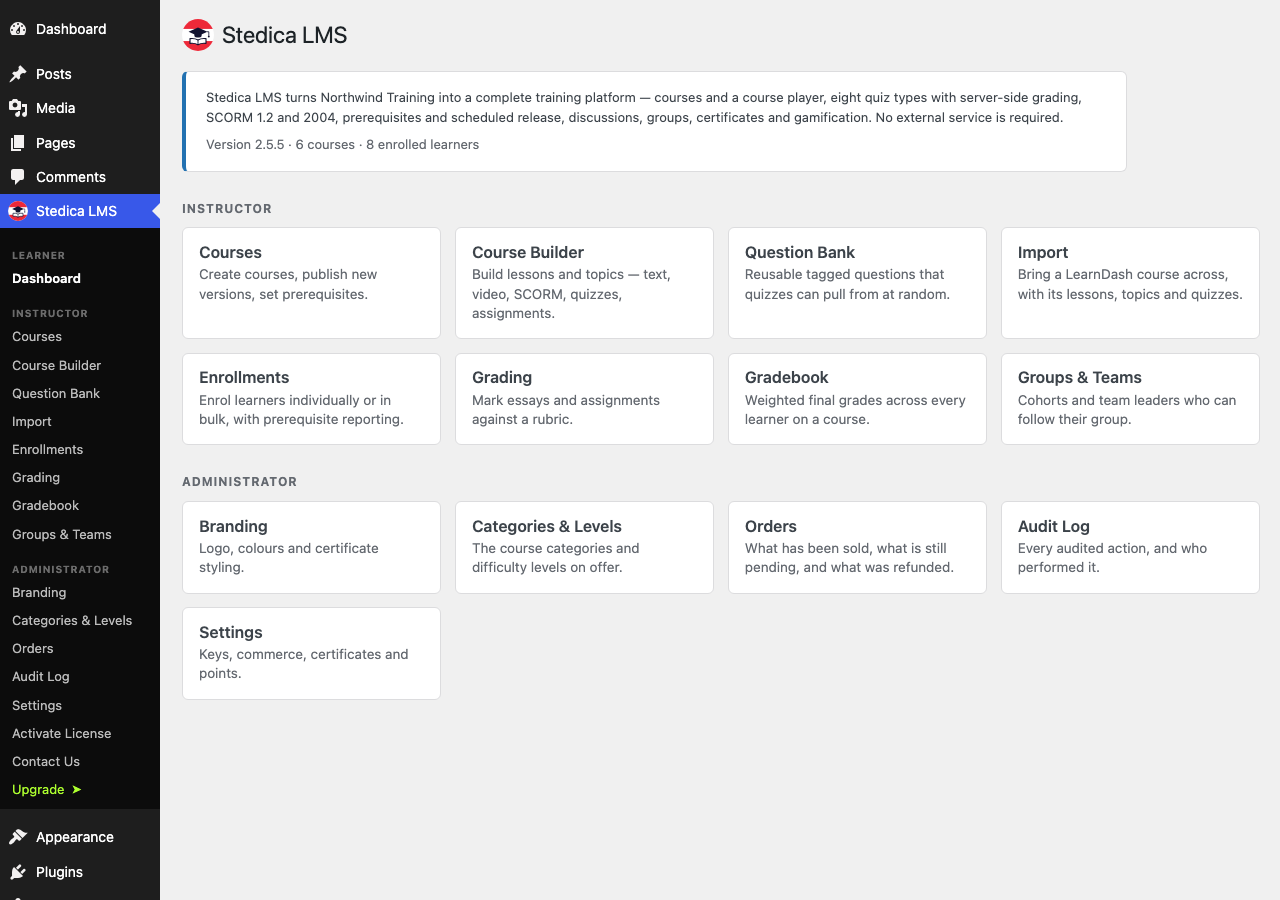Open Audit Log in the sidebar submenu

coord(41,677)
